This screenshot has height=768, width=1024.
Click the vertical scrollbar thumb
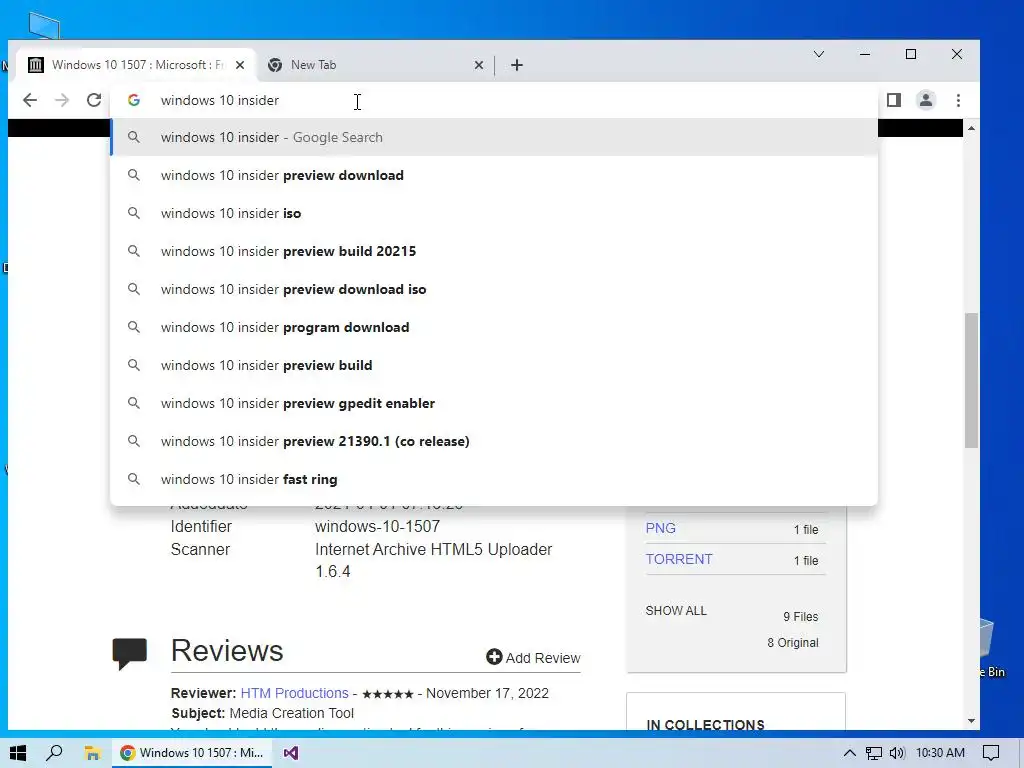971,381
